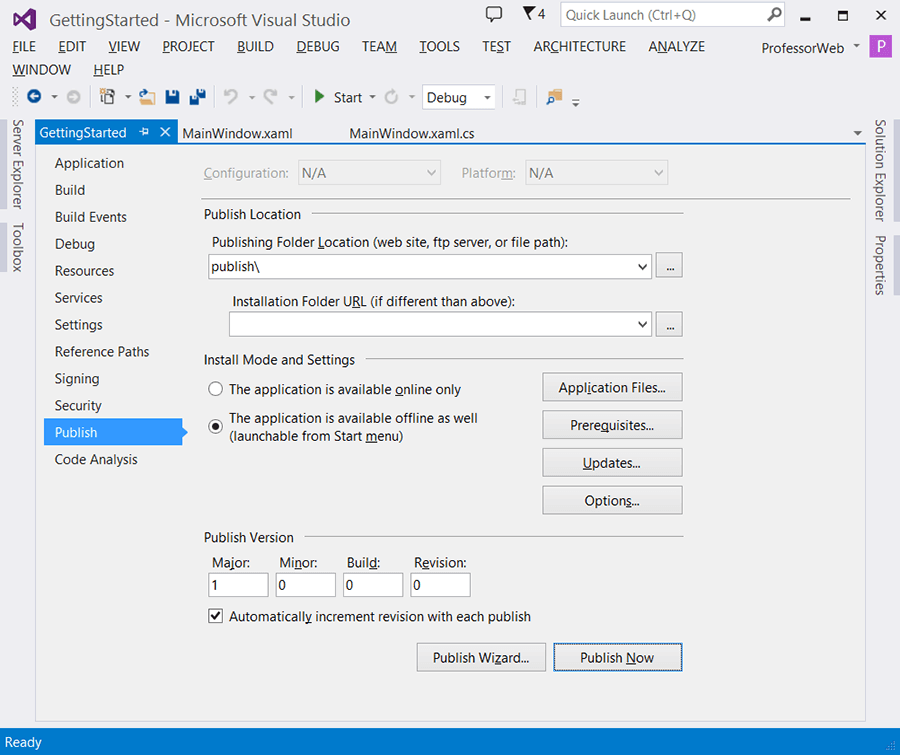
Task: Open the Toolbox side panel
Action: tap(17, 247)
